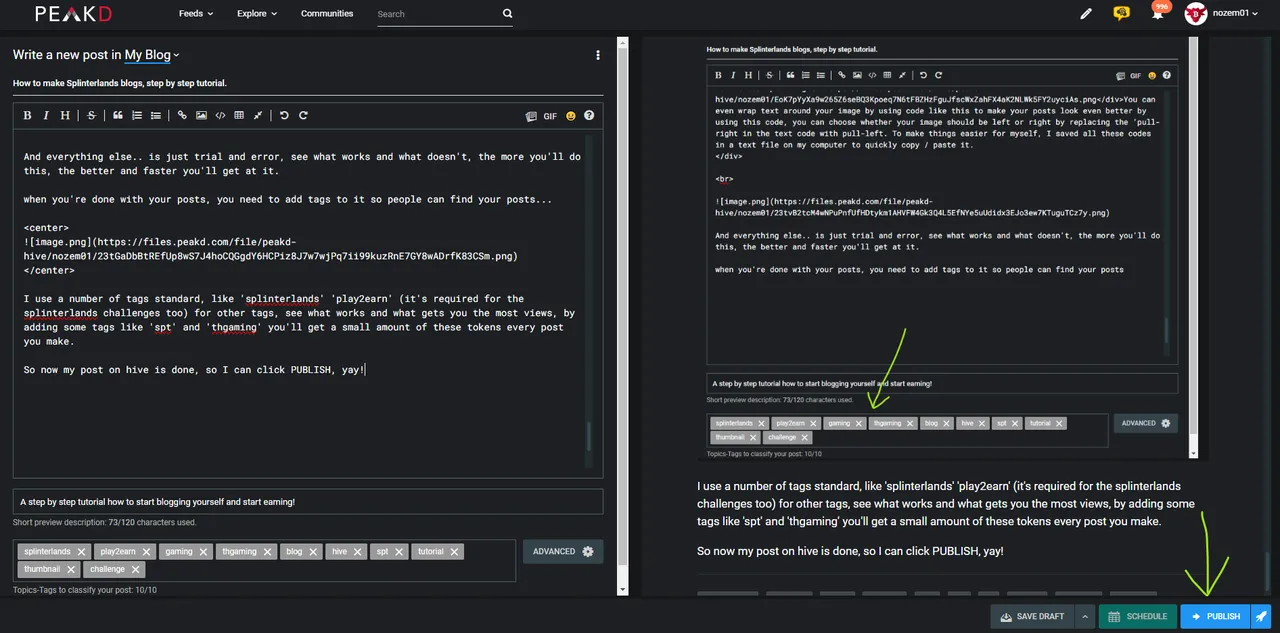Remove the 'thgaming' tag
This screenshot has width=1280, height=633.
point(267,551)
